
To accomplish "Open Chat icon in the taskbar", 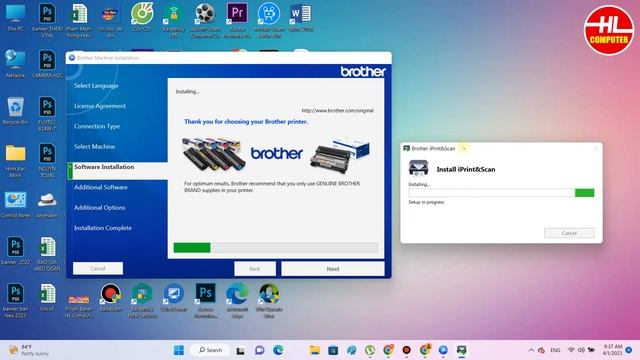I will point(260,350).
